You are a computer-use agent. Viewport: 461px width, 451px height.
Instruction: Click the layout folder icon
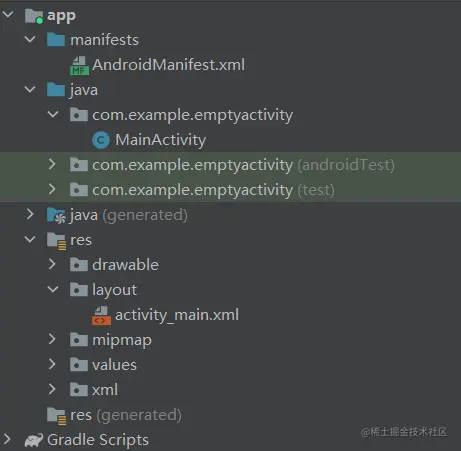point(79,290)
